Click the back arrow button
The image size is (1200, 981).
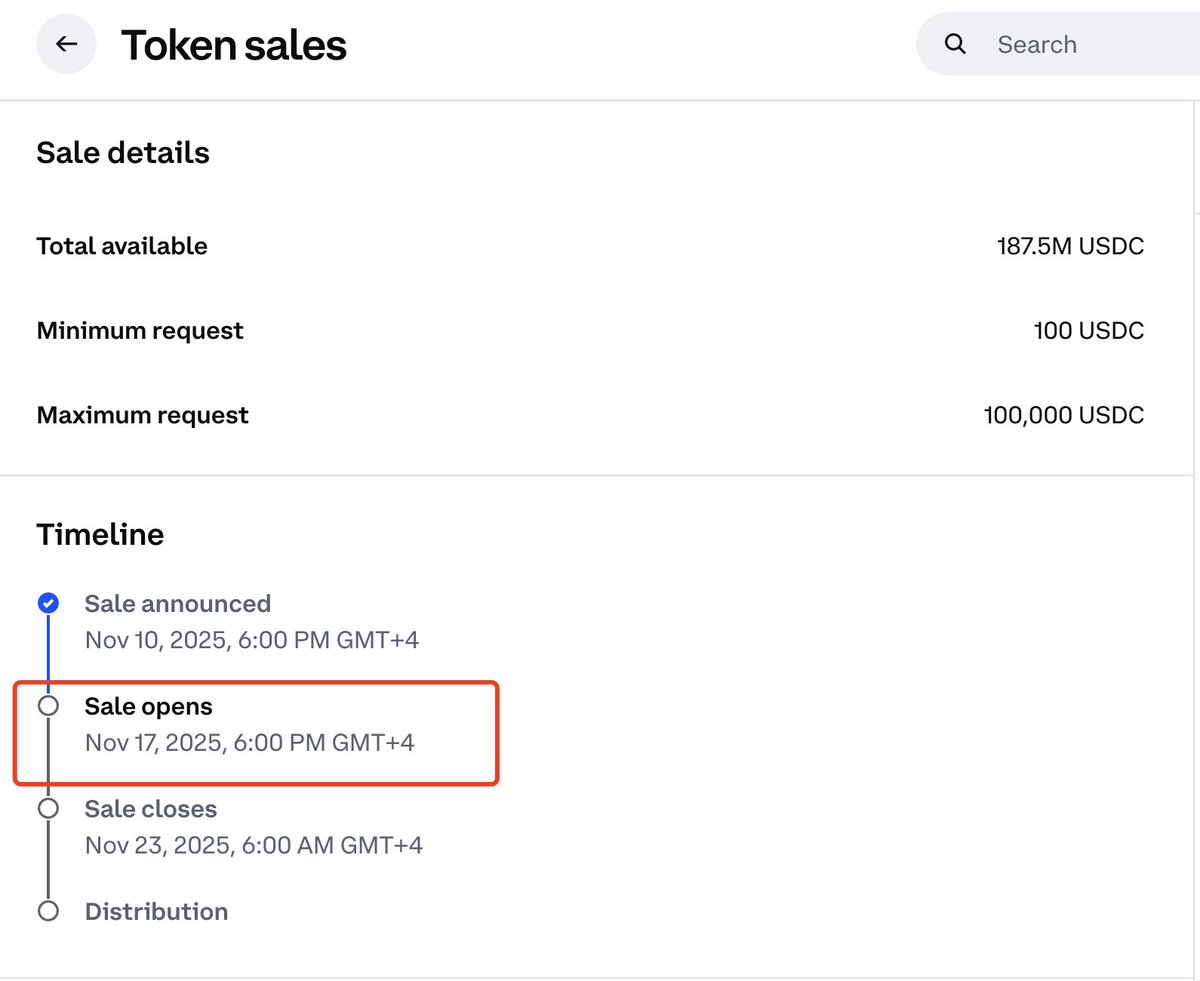[66, 44]
